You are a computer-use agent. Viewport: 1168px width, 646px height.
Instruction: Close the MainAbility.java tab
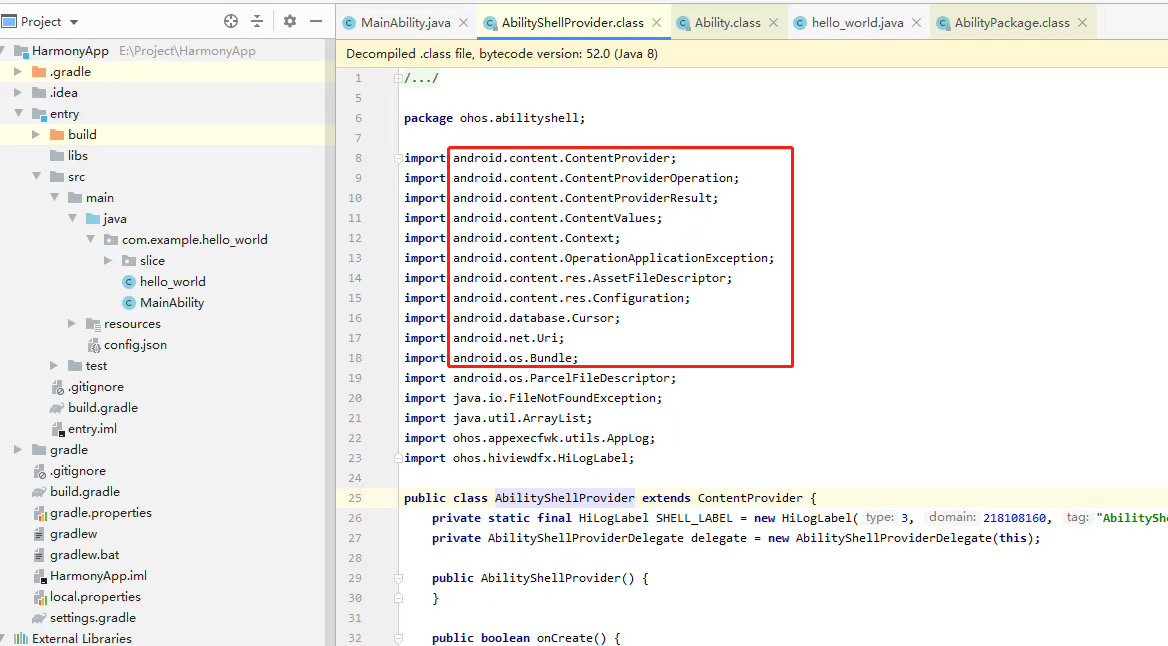click(x=463, y=22)
